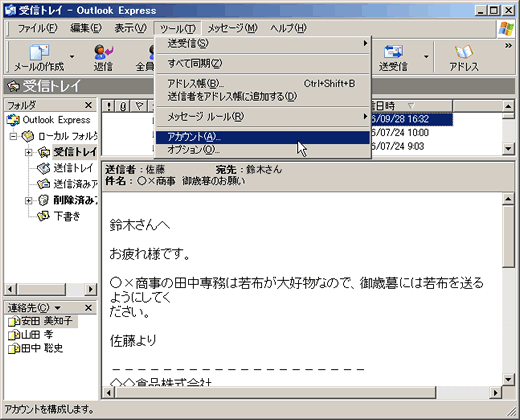Click the 受信トレイ banner icon

(13, 86)
